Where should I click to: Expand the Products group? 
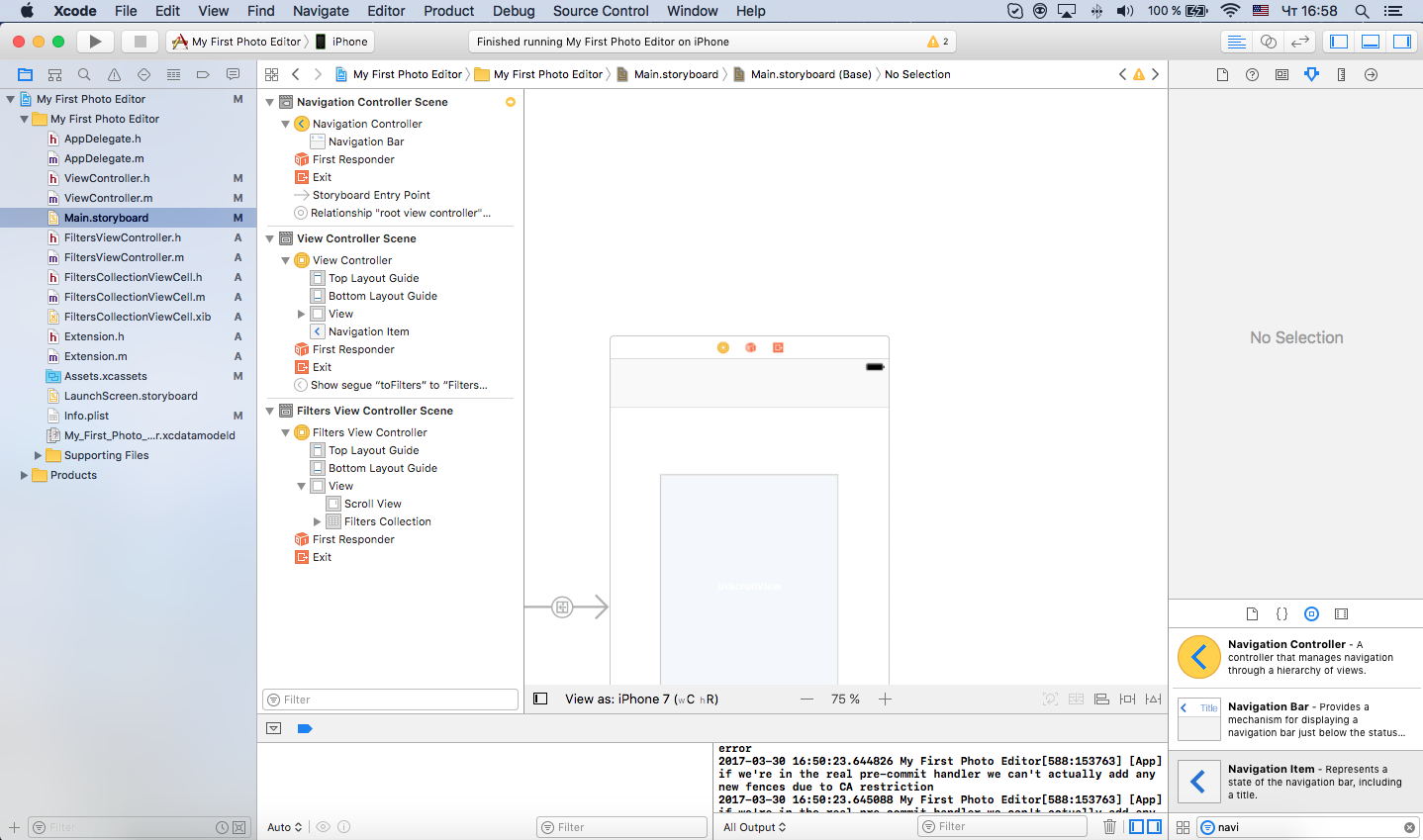[25, 475]
